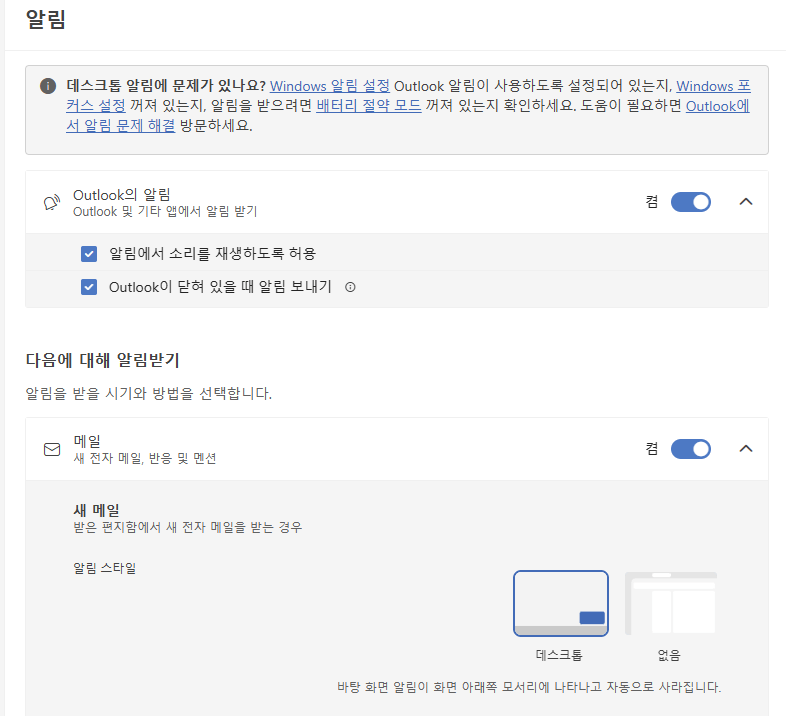
Task: Uncheck 알림에서 소리를 재생하도록 허용
Action: (x=89, y=254)
